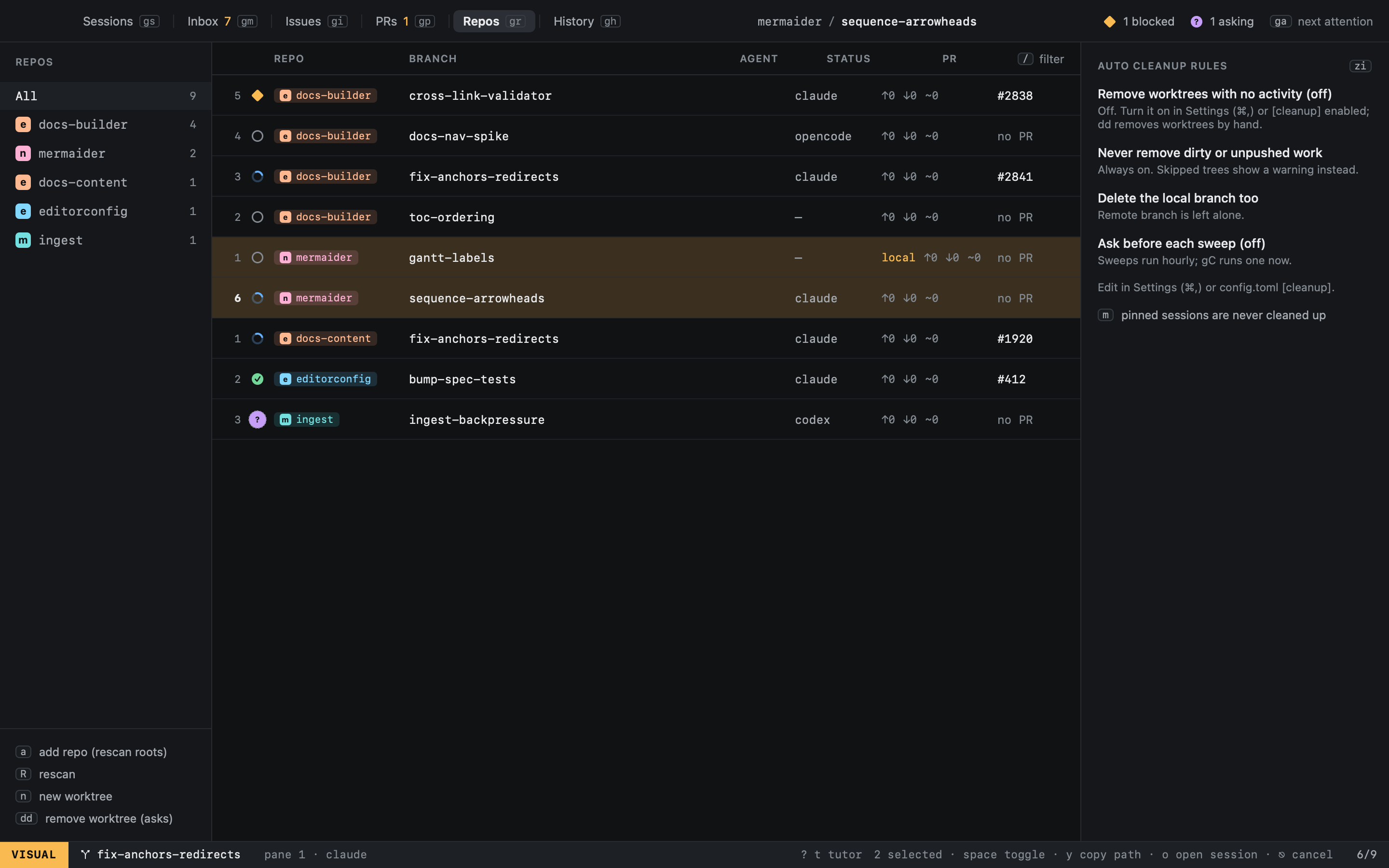Click new worktree action

point(64,797)
